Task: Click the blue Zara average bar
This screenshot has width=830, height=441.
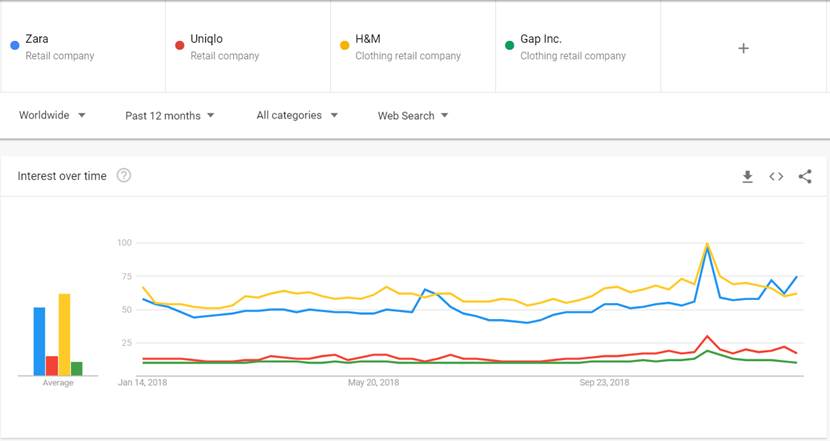Action: click(40, 341)
